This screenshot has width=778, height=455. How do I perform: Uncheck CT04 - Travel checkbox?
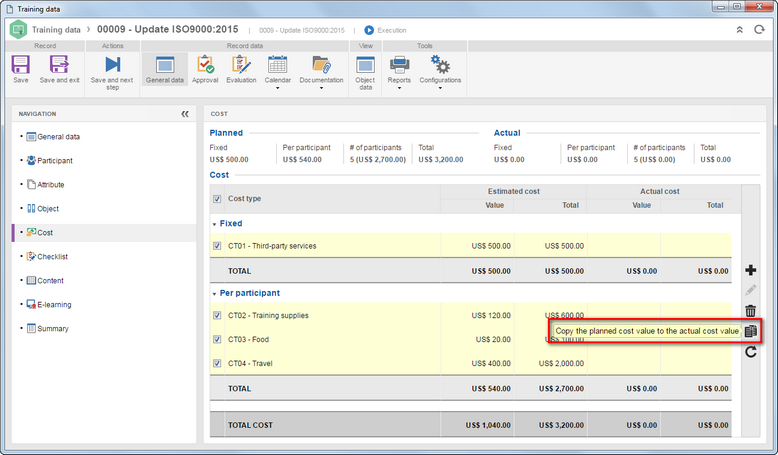click(x=217, y=363)
